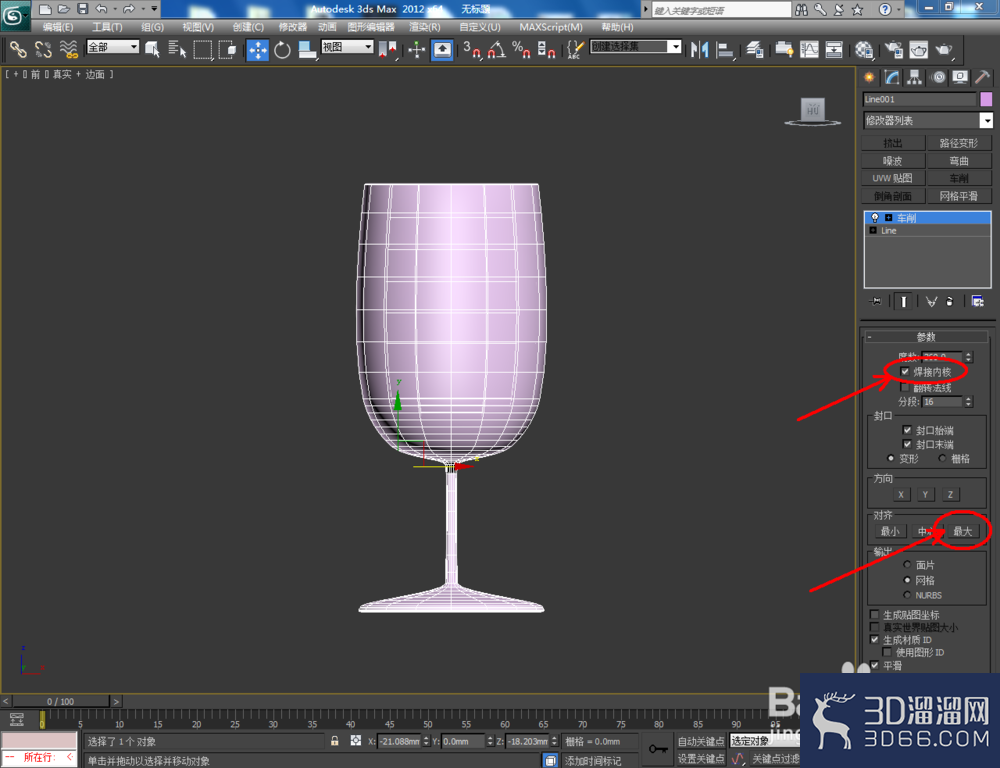Expand the 车削 modifier sub-objects

(888, 218)
